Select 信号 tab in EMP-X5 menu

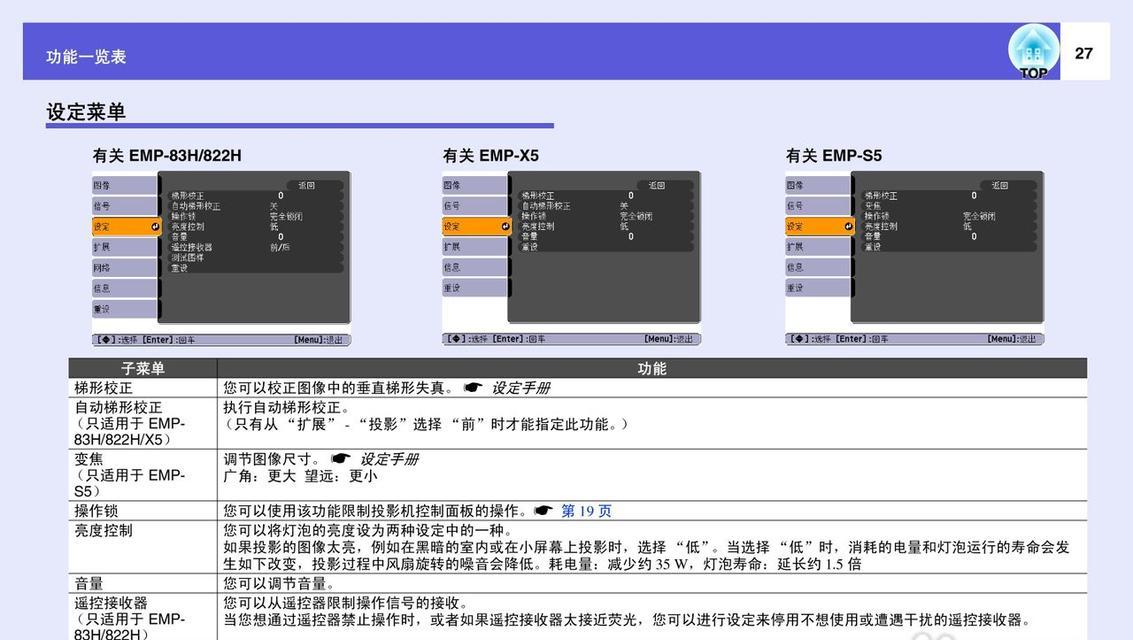click(x=475, y=206)
